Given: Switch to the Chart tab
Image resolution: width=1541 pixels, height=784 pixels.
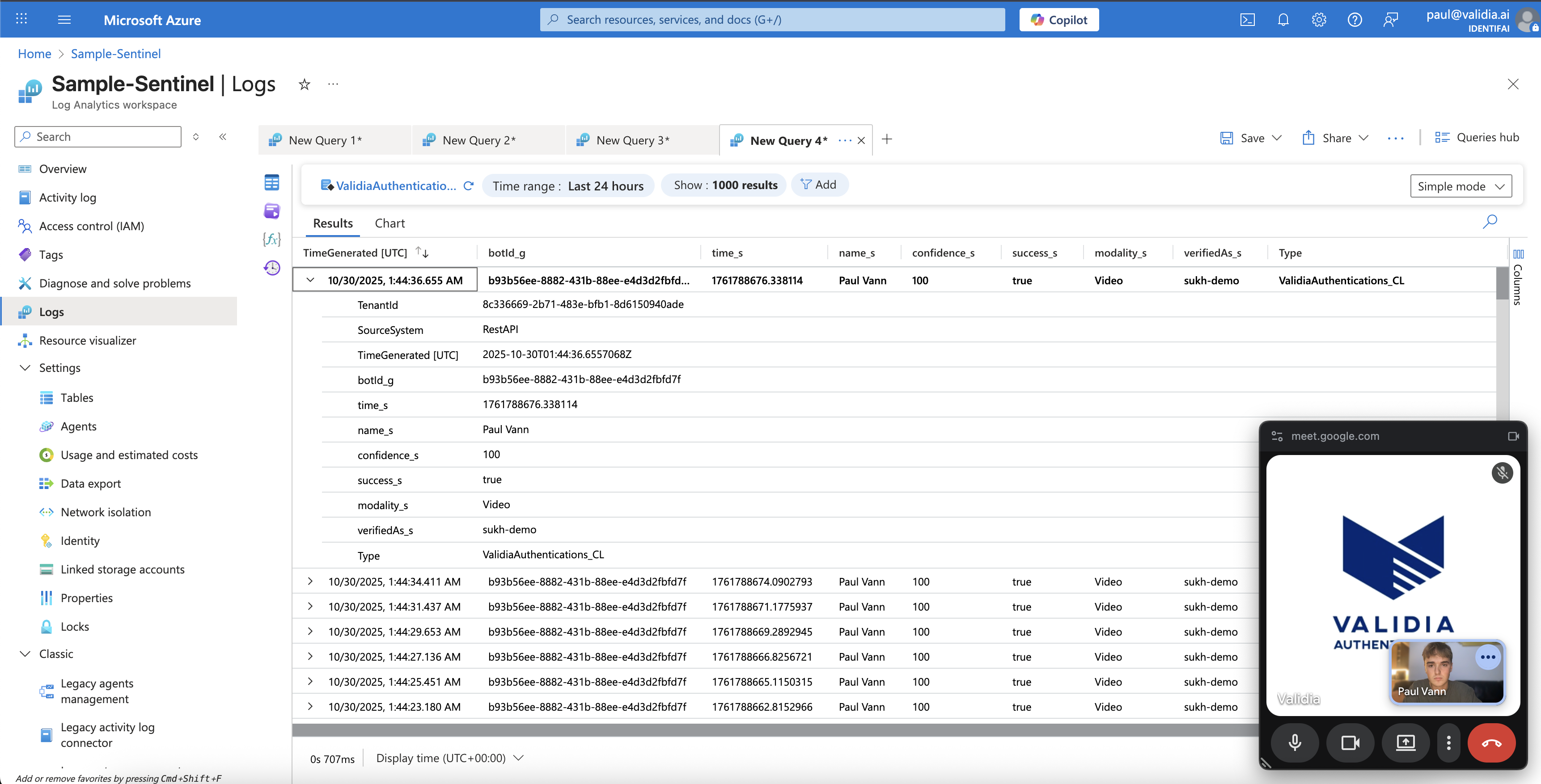Looking at the screenshot, I should click(x=389, y=223).
